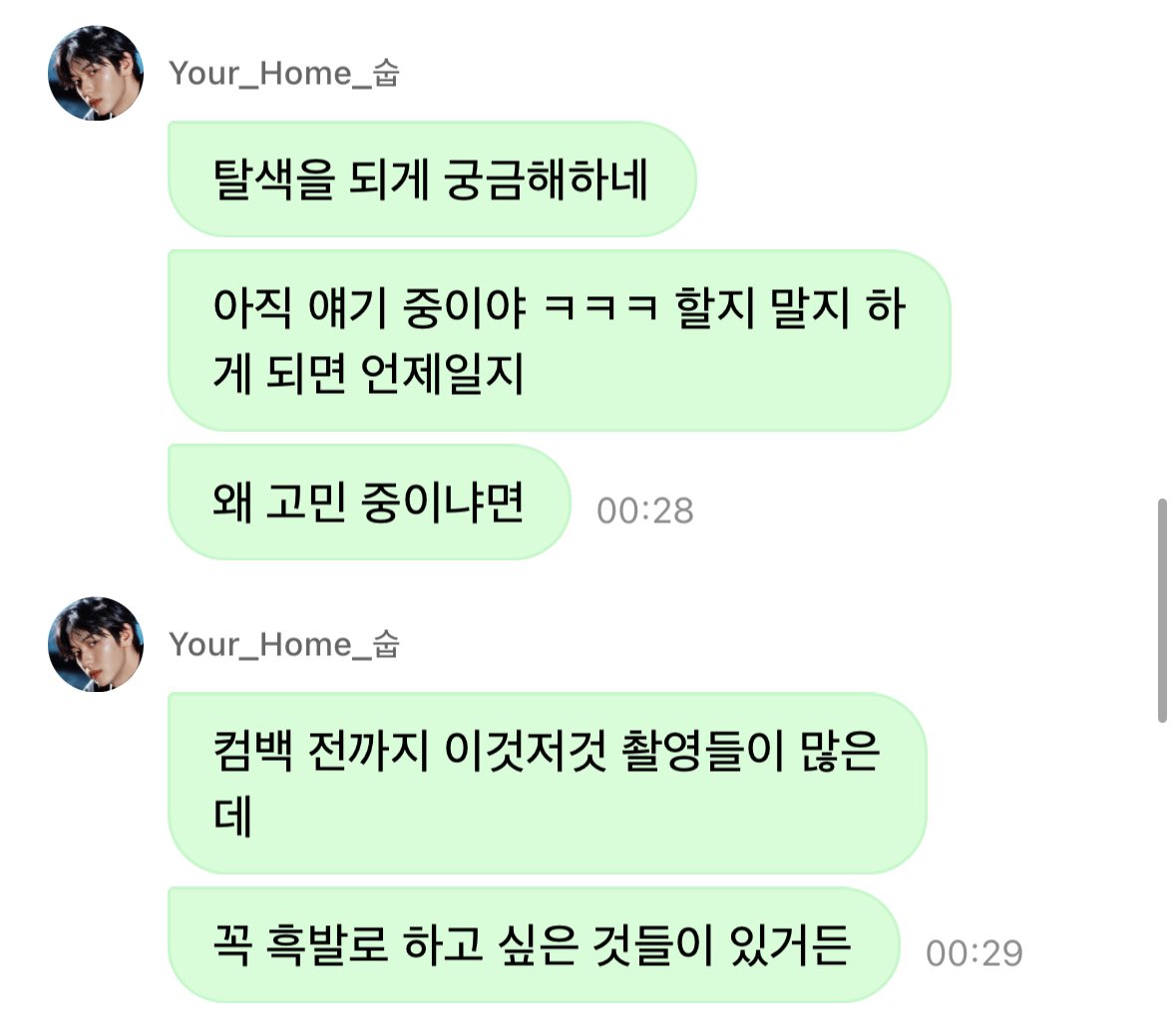This screenshot has height=1021, width=1176.
Task: Click the word '언제일지' in the second bubble
Action: (442, 373)
